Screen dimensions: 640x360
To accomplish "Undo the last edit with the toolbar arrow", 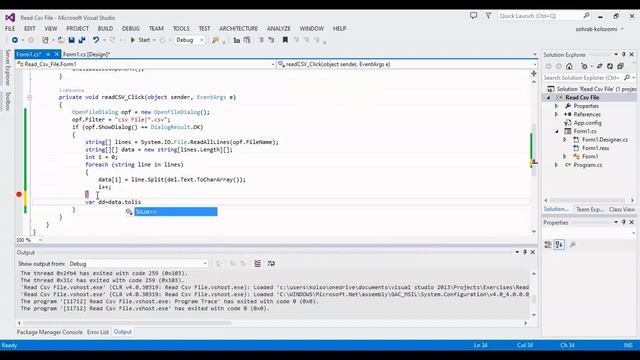I will 96,40.
